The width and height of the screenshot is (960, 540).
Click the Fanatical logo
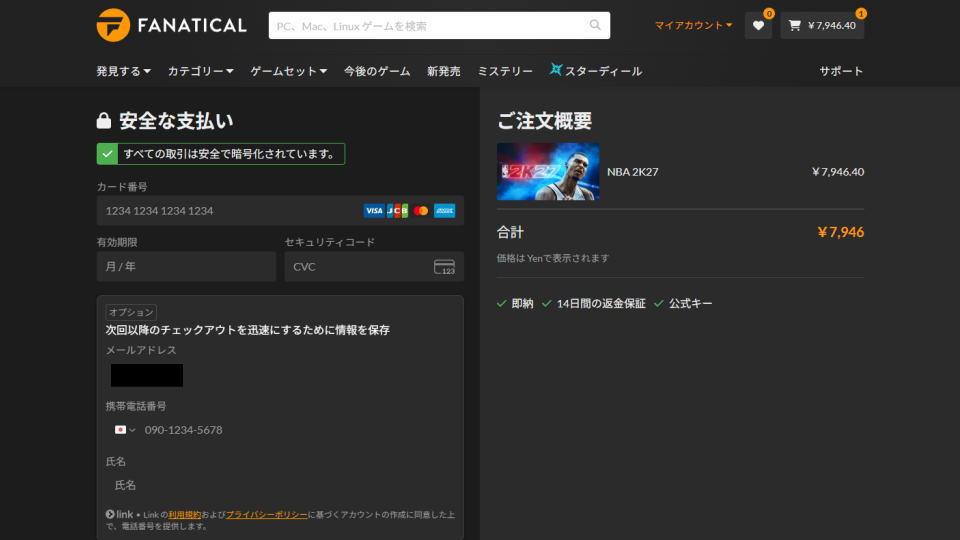tap(171, 25)
